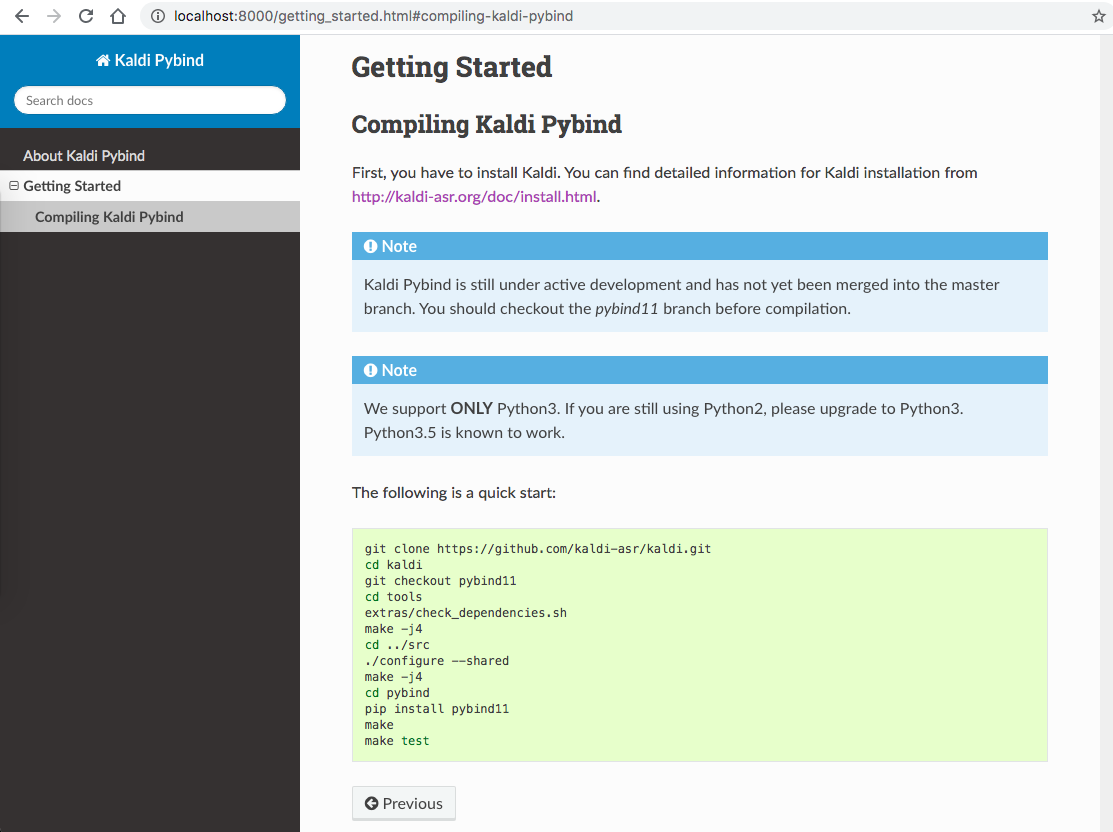Open Kaldi Pybind home link in sidebar
This screenshot has height=832, width=1113.
tap(150, 60)
